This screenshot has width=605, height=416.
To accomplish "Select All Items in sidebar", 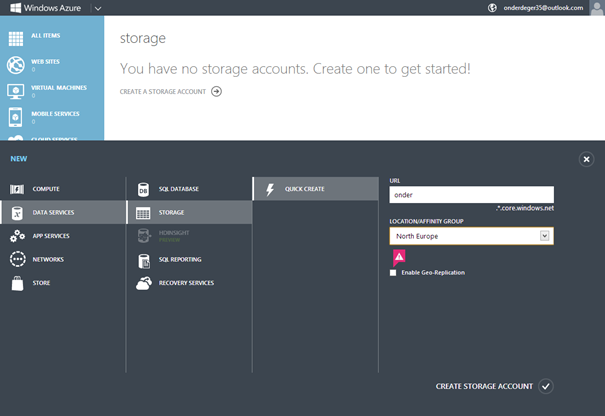I will (x=46, y=36).
